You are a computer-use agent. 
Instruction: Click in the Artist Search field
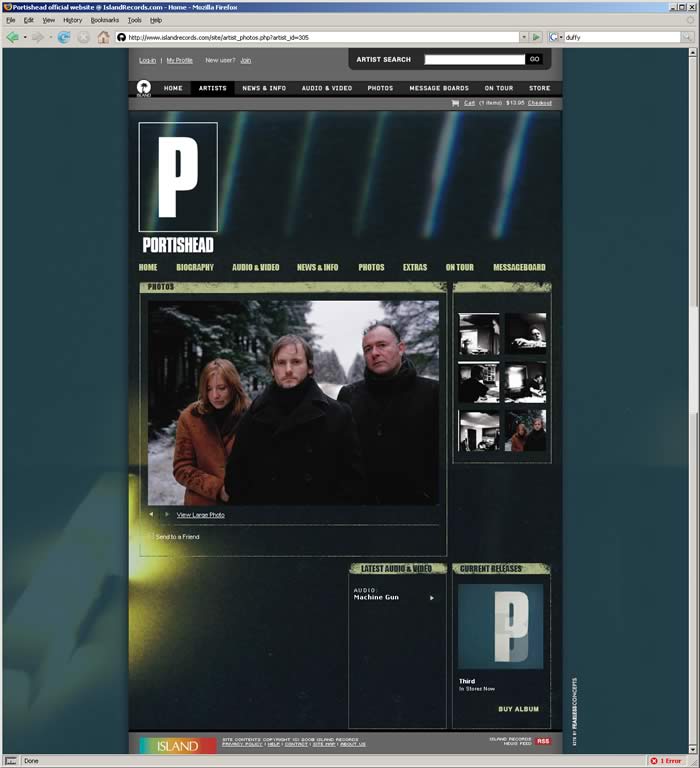point(475,59)
